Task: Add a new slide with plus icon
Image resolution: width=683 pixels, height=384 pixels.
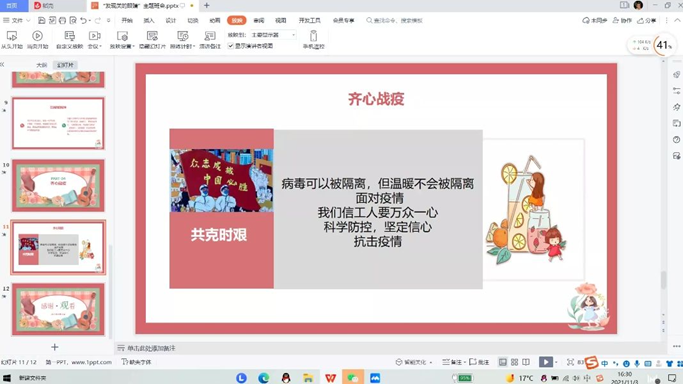Action: click(x=54, y=347)
